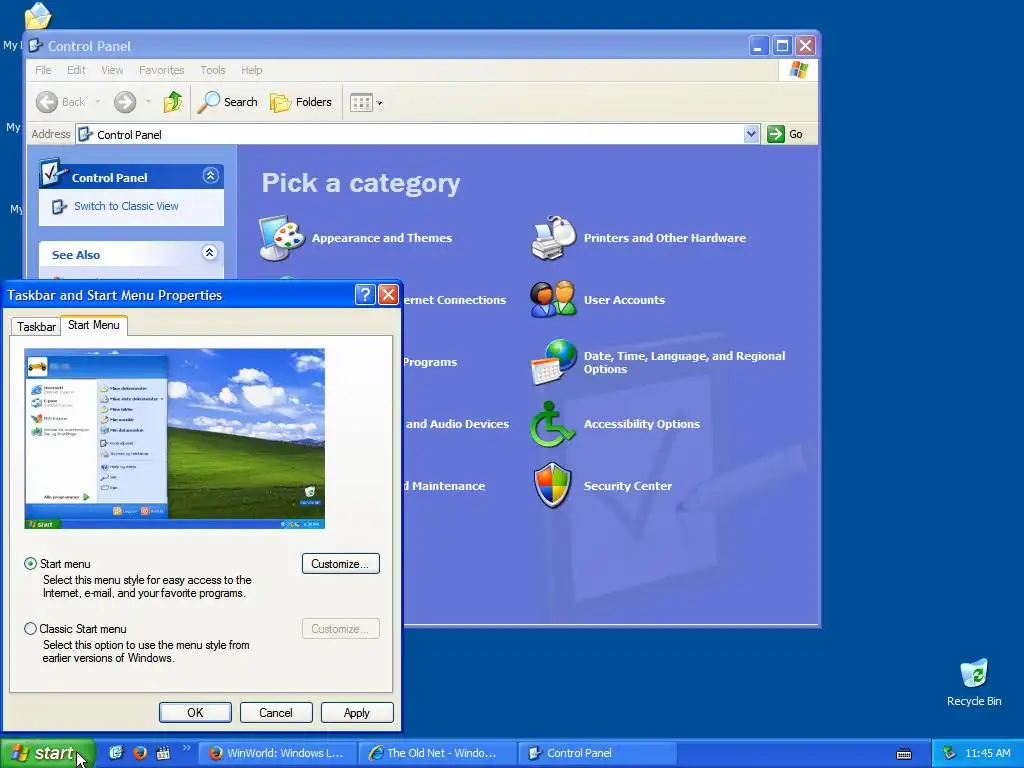Open the Accessibility Options wheelchair icon
Viewport: 1024px width, 768px height.
pos(552,424)
